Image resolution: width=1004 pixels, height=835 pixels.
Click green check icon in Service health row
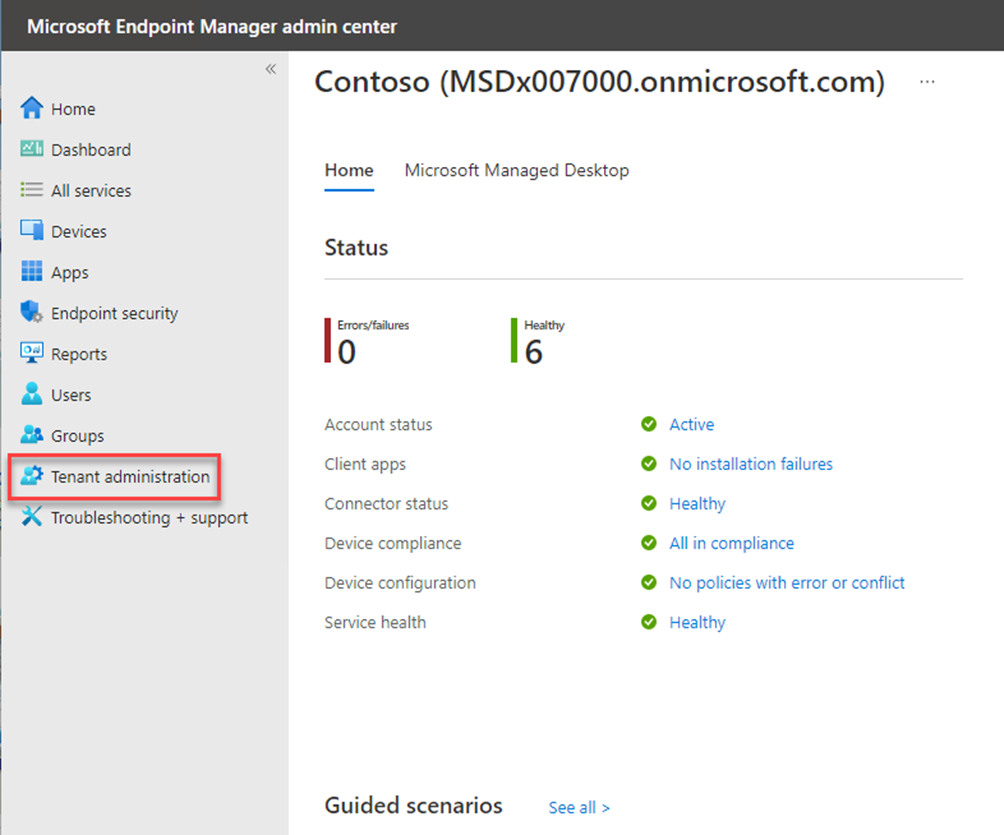(x=649, y=622)
